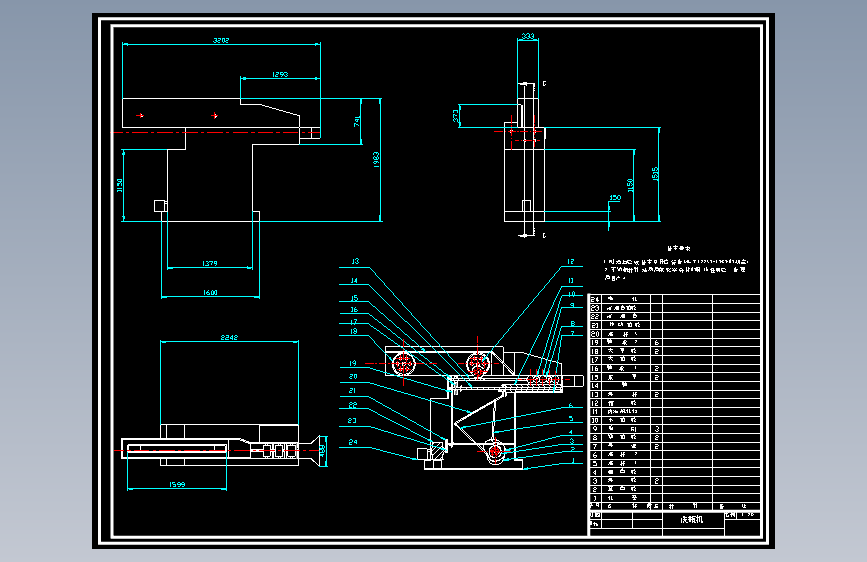Select assembly callout number 15
Screen dimensions: 867x562
click(354, 298)
